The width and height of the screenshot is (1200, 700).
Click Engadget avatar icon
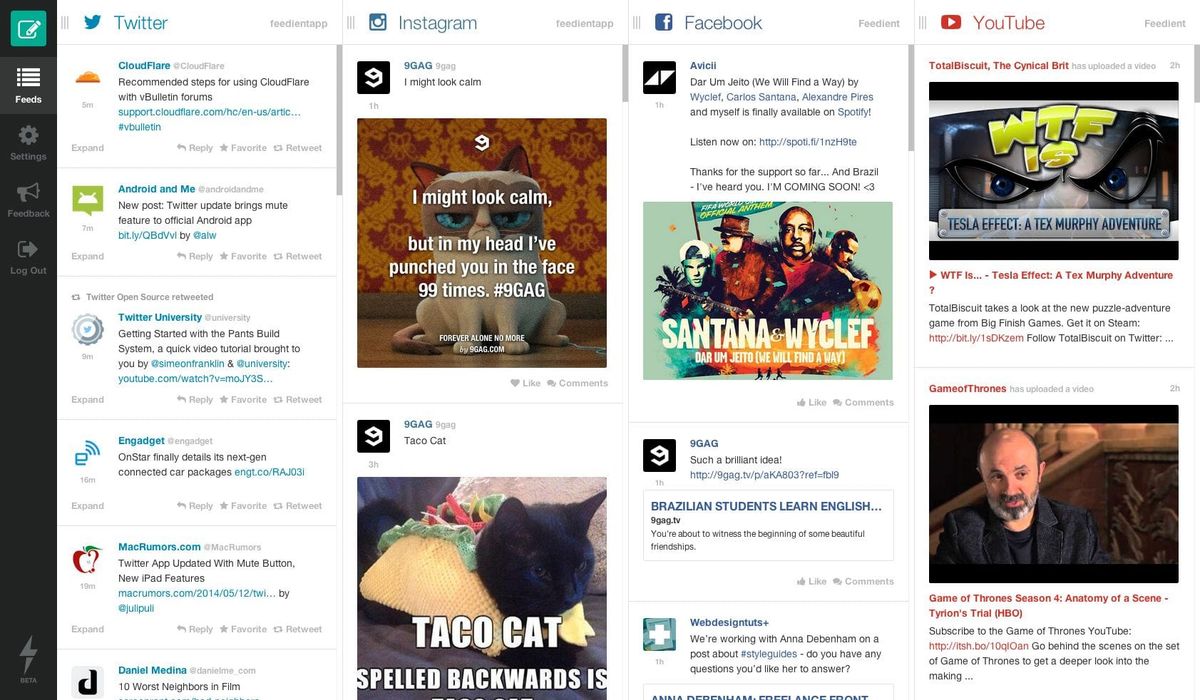[x=88, y=452]
